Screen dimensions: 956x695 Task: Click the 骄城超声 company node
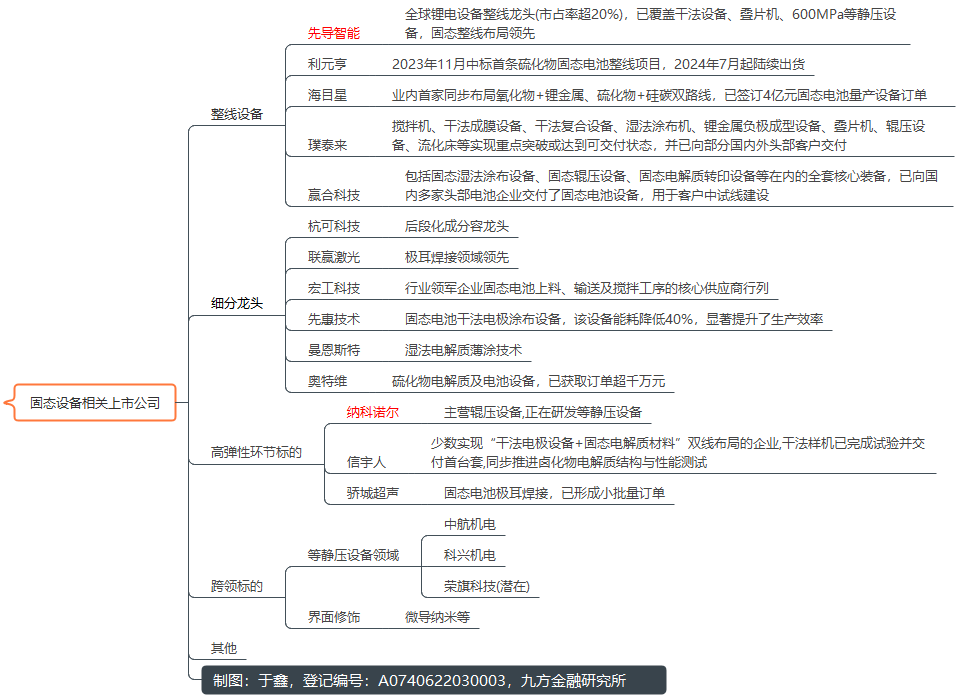click(373, 493)
